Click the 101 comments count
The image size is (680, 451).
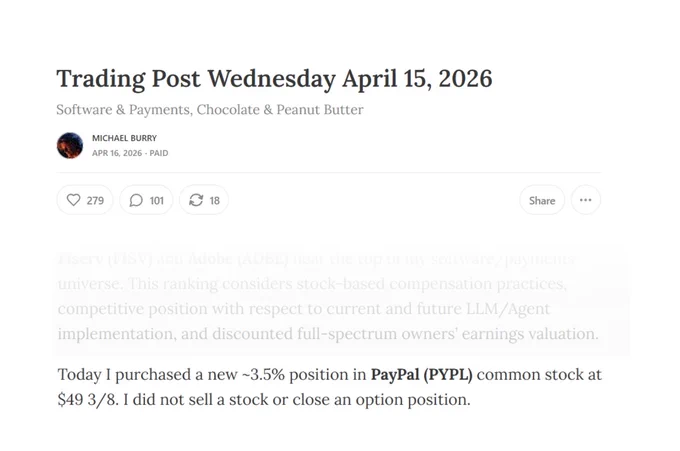click(157, 200)
